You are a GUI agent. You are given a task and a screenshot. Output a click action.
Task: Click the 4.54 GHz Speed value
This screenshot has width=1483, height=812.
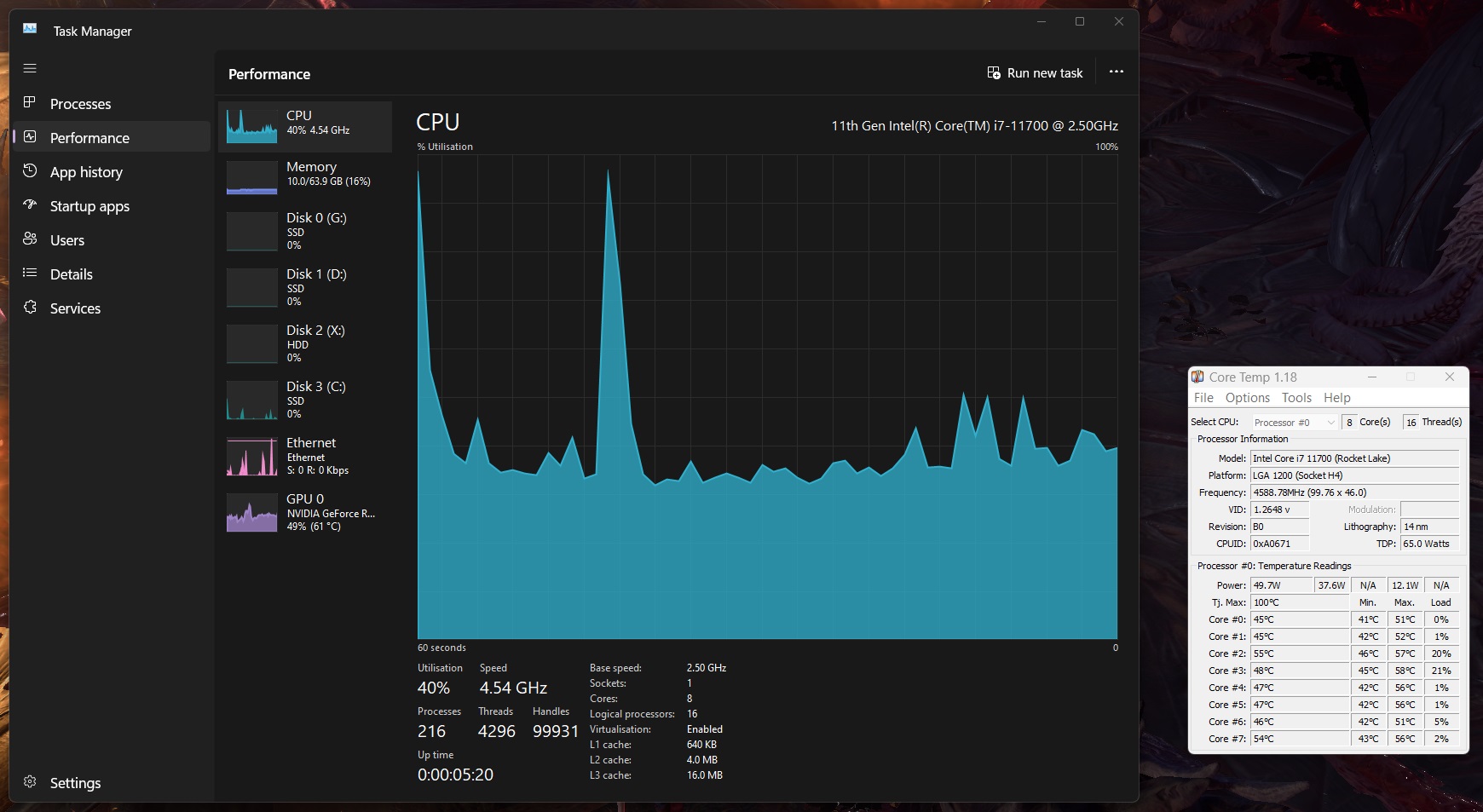tap(513, 688)
